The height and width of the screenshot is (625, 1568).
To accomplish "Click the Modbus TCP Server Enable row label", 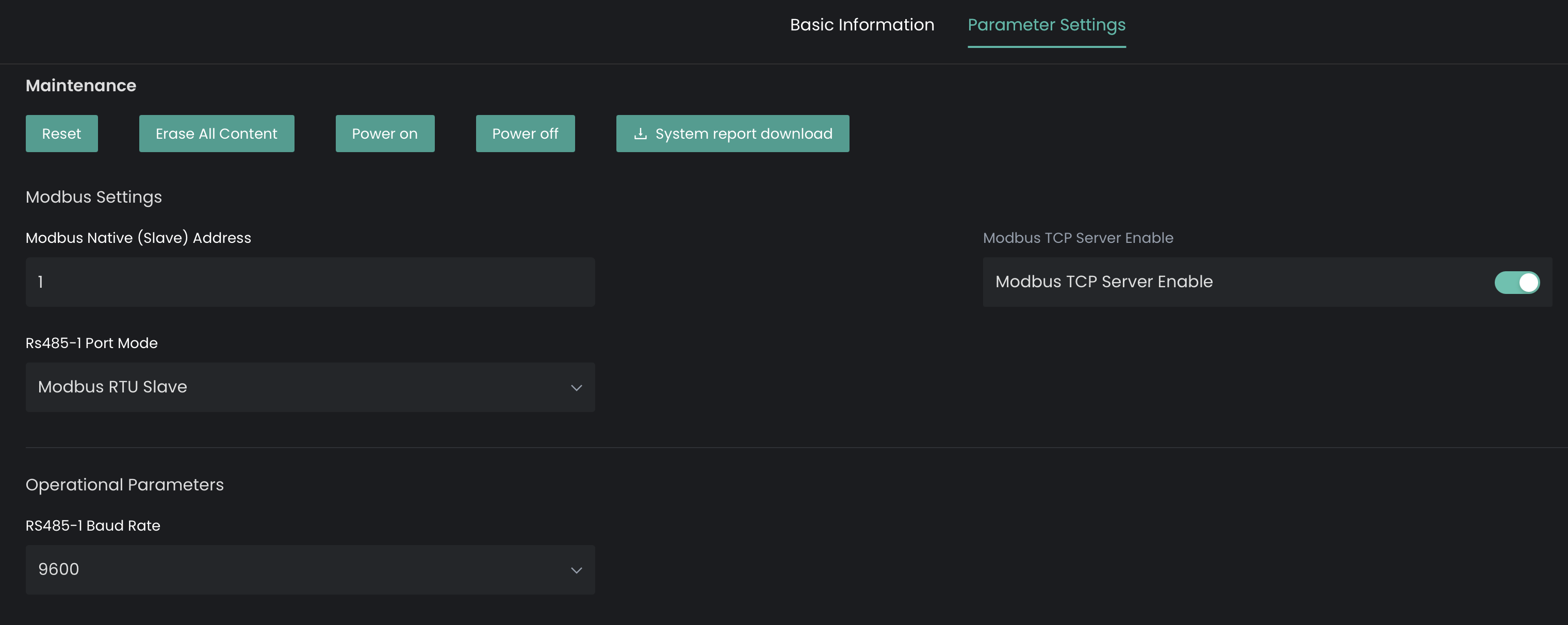I will pos(1104,282).
